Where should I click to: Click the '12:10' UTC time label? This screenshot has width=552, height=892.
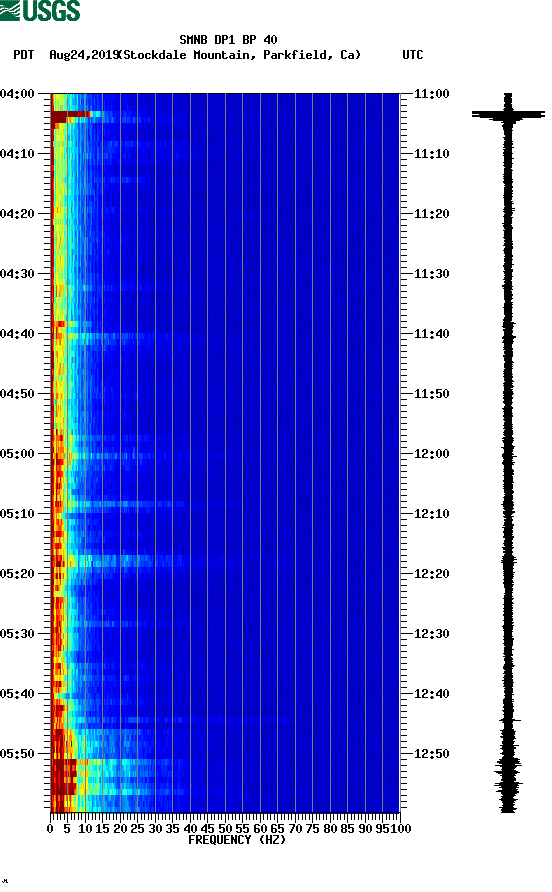pyautogui.click(x=431, y=514)
